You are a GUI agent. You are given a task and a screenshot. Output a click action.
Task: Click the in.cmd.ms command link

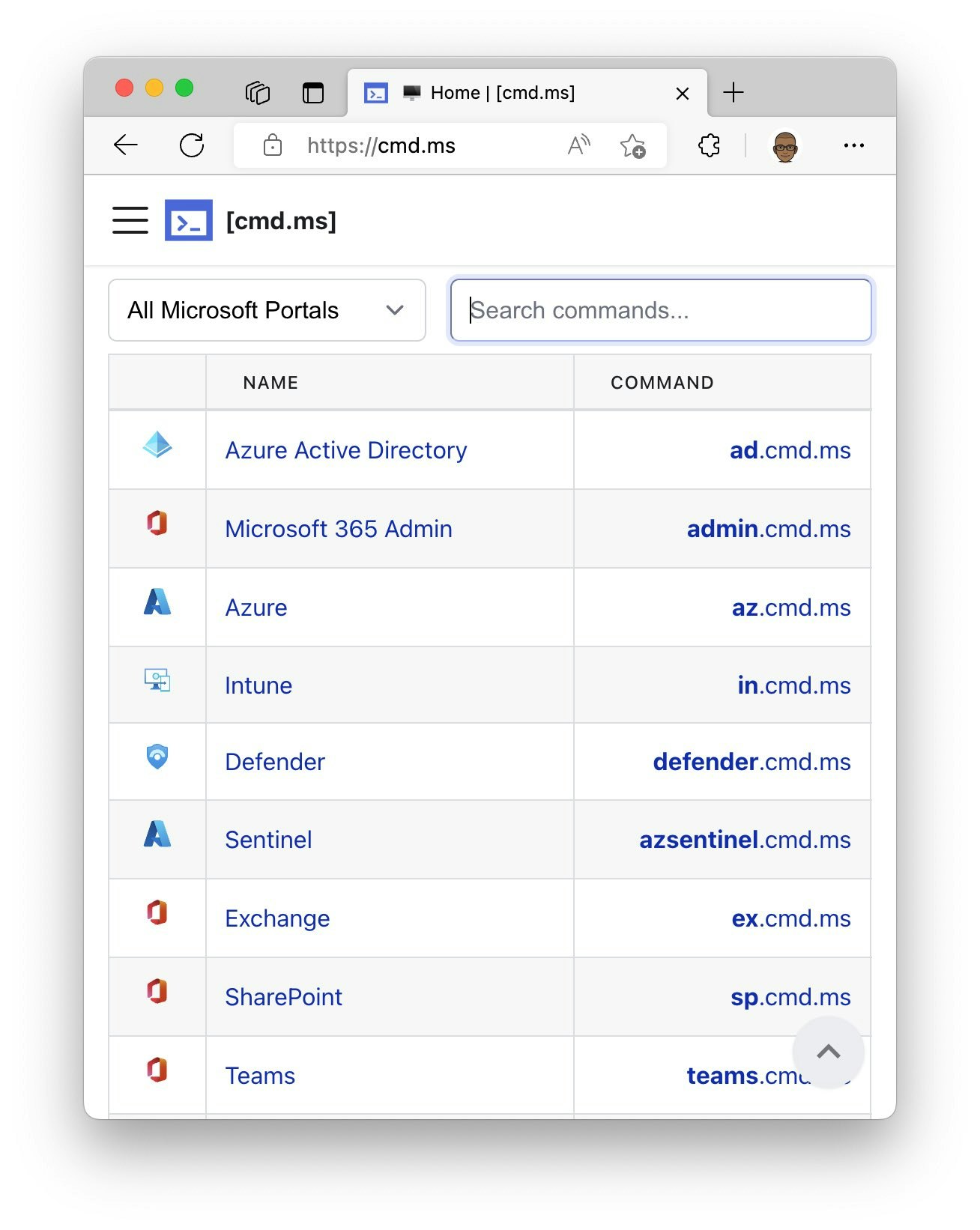(794, 685)
